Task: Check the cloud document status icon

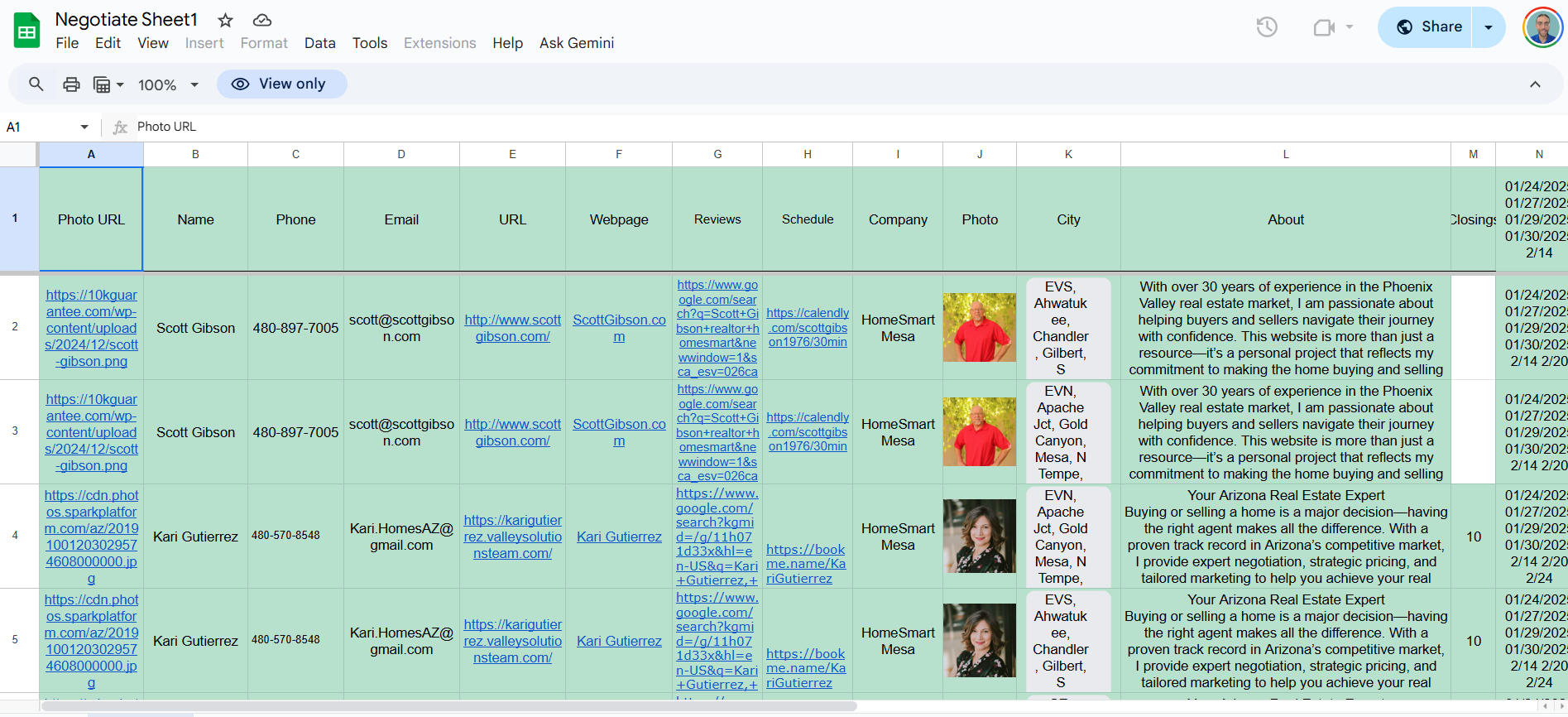Action: coord(262,20)
